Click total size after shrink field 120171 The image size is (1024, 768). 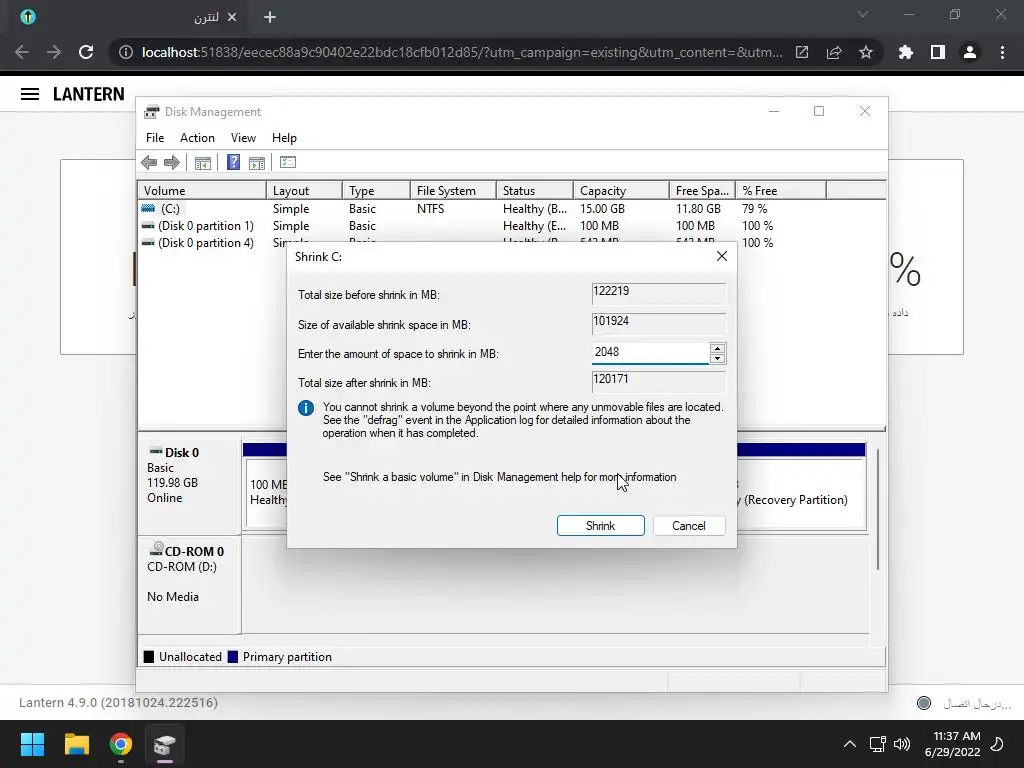coord(658,381)
